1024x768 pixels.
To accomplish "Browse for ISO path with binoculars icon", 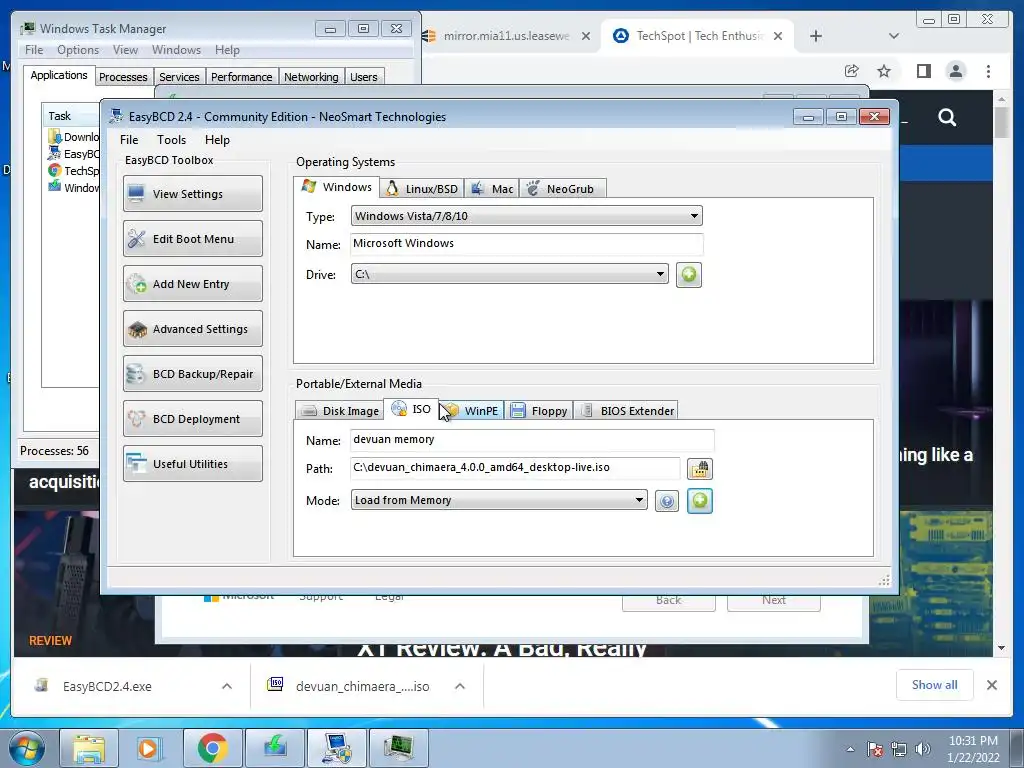I will tap(699, 468).
